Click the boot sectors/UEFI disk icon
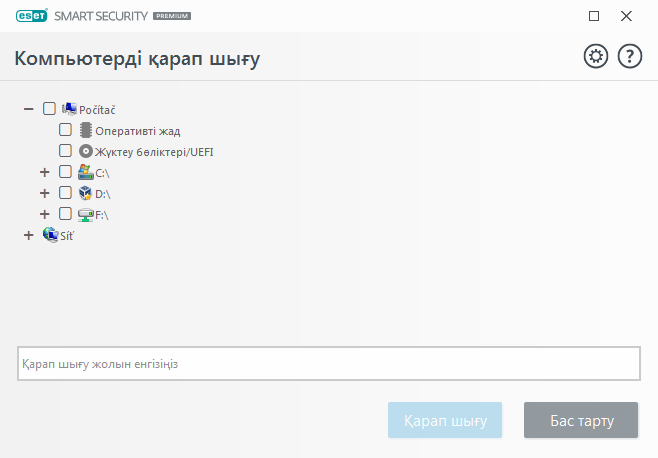Screen dimensions: 658x458 (86, 151)
